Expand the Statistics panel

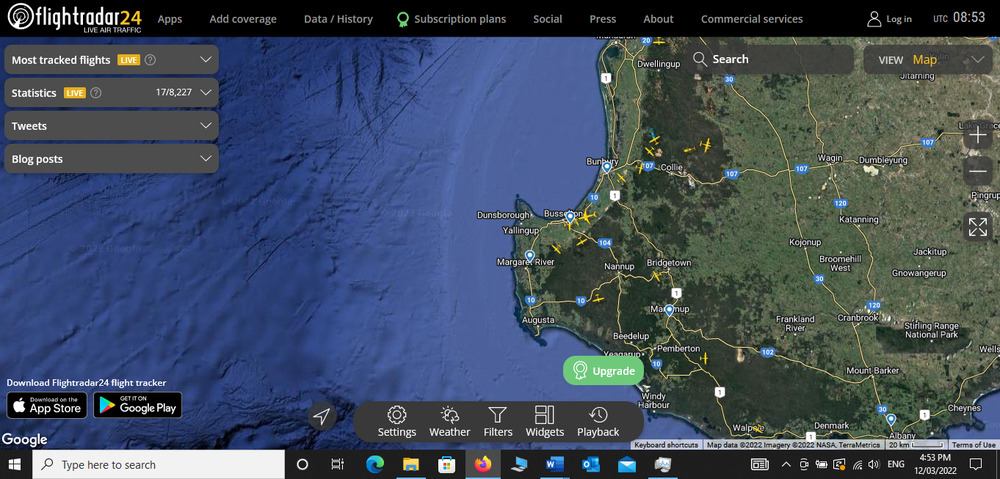111,93
